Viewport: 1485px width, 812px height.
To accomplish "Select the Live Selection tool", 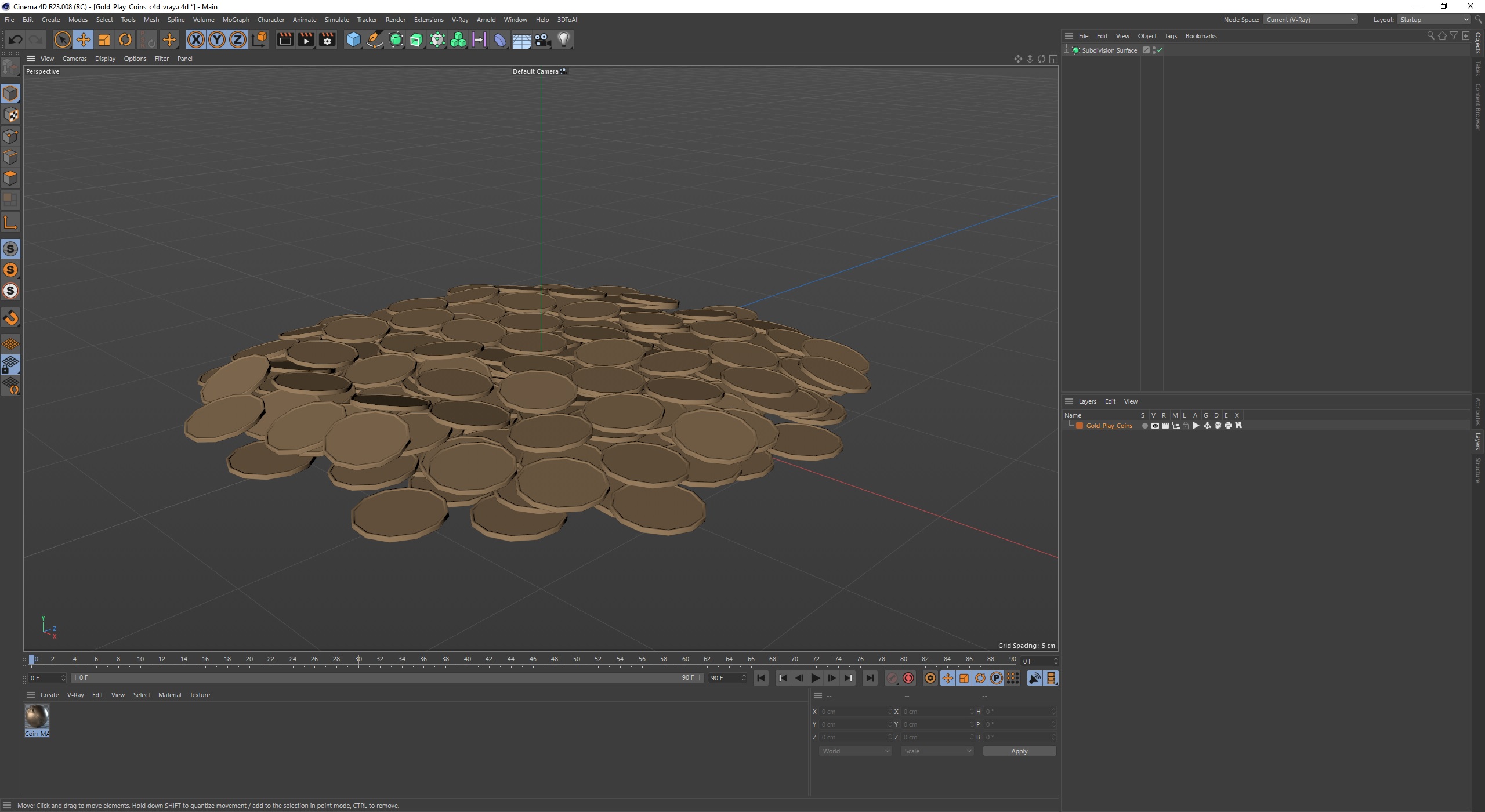I will click(62, 39).
